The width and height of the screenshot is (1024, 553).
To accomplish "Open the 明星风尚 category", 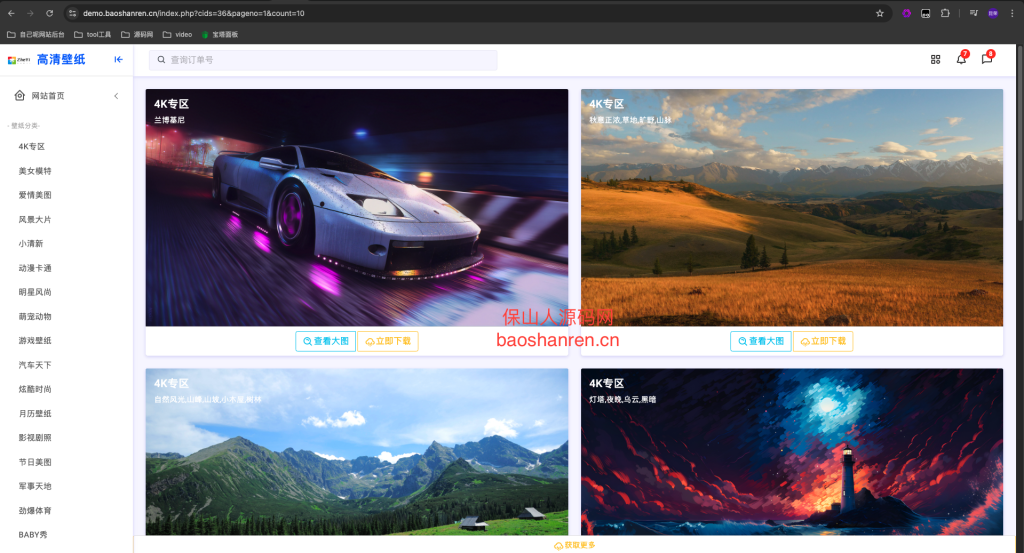I will pos(35,292).
